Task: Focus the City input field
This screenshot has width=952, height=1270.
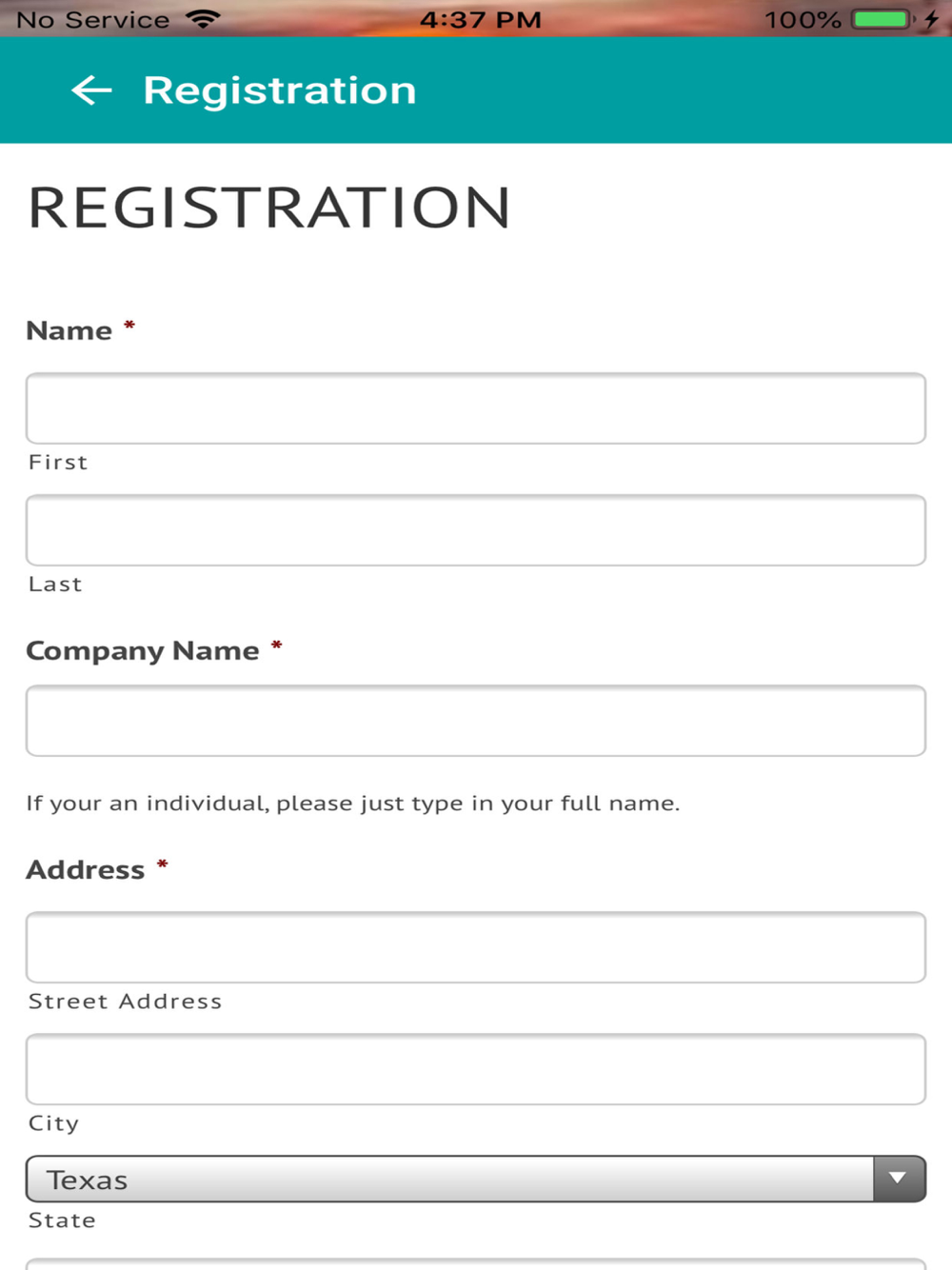Action: click(476, 1069)
